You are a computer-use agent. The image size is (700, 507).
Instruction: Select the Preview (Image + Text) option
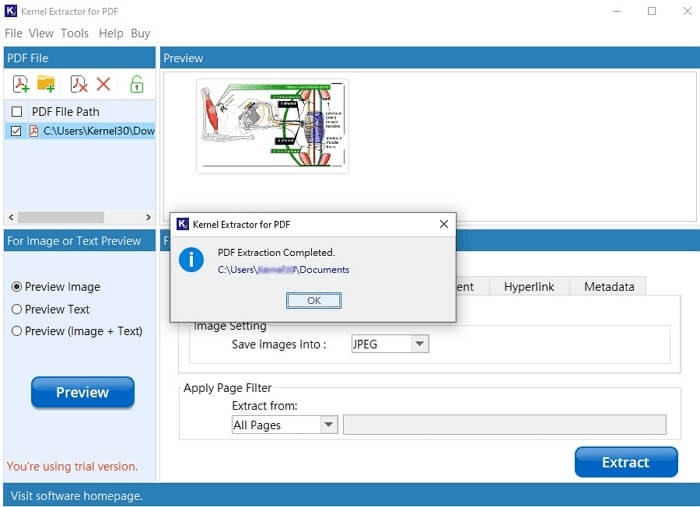(17, 331)
